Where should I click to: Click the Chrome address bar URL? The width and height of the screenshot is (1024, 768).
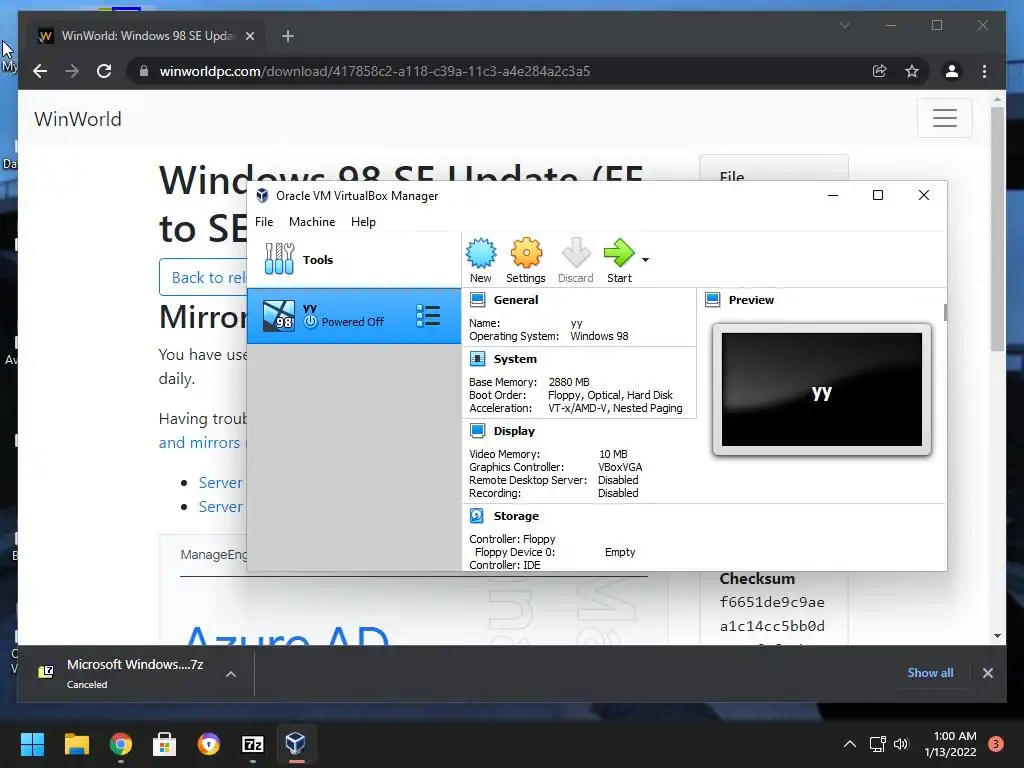click(375, 71)
